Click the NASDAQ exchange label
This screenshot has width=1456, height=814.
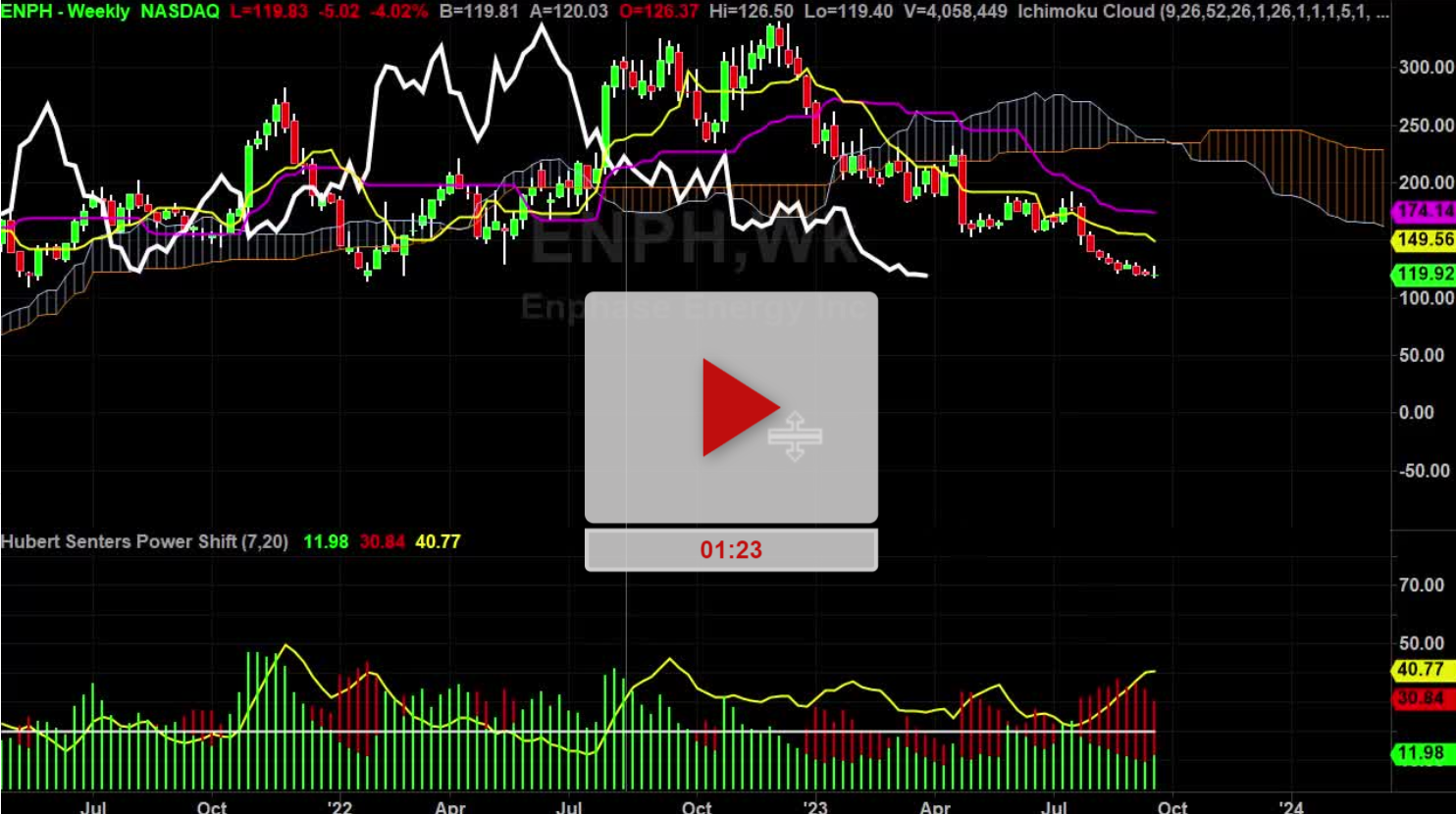coord(180,12)
